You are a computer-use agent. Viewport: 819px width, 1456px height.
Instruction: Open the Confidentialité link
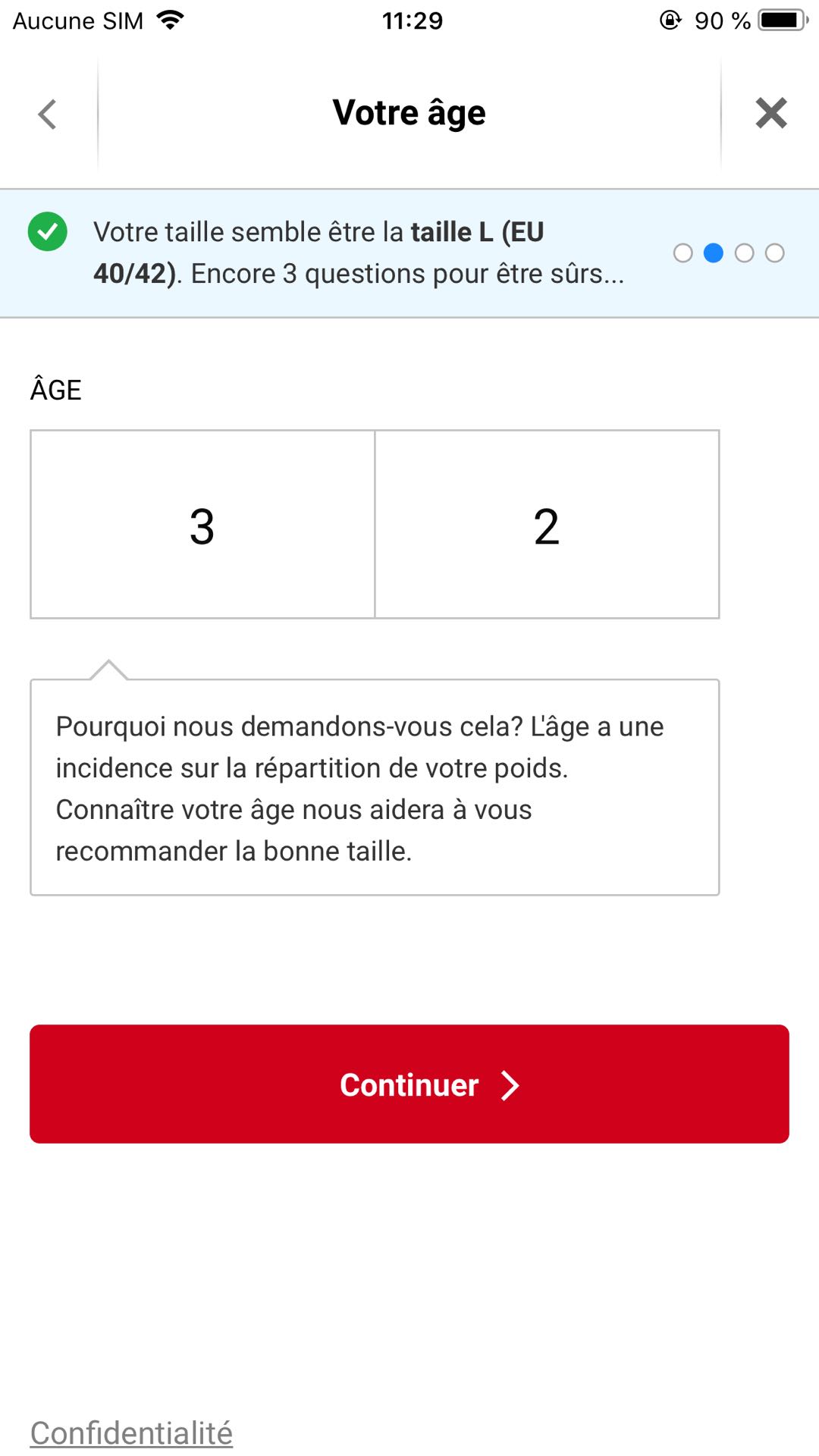click(x=131, y=1433)
